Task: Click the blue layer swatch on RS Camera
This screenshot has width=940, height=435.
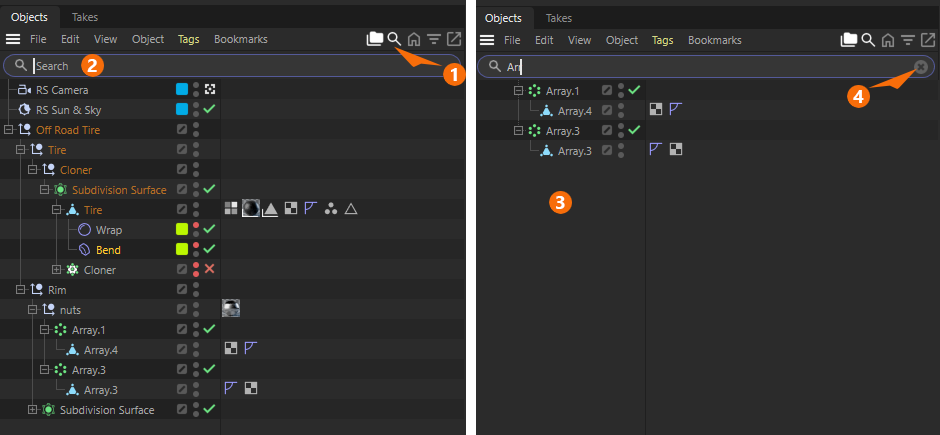Action: [x=182, y=89]
